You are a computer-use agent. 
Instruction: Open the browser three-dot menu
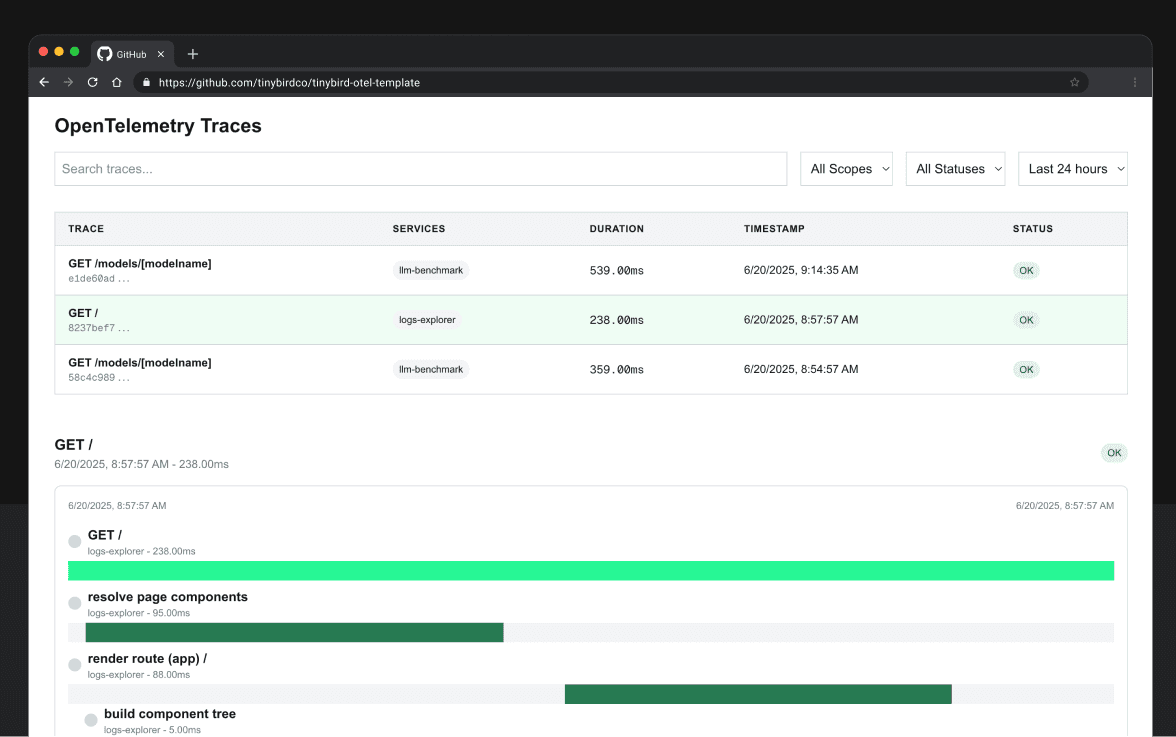tap(1135, 82)
